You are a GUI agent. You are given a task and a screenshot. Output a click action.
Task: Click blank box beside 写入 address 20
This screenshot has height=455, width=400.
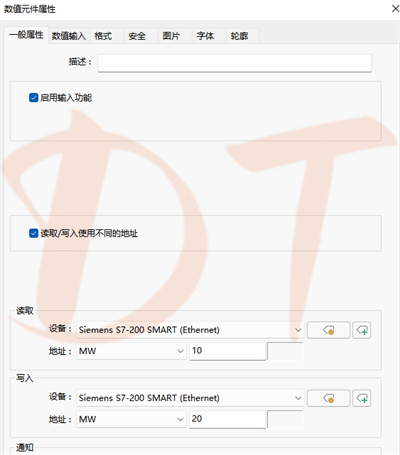click(285, 419)
